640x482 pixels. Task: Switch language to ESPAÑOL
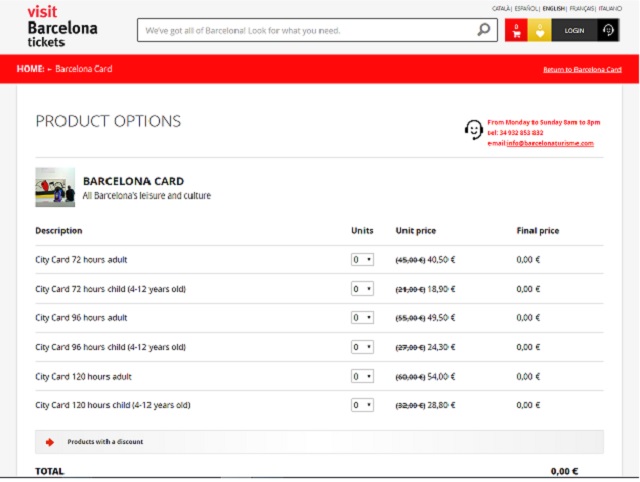pyautogui.click(x=527, y=9)
